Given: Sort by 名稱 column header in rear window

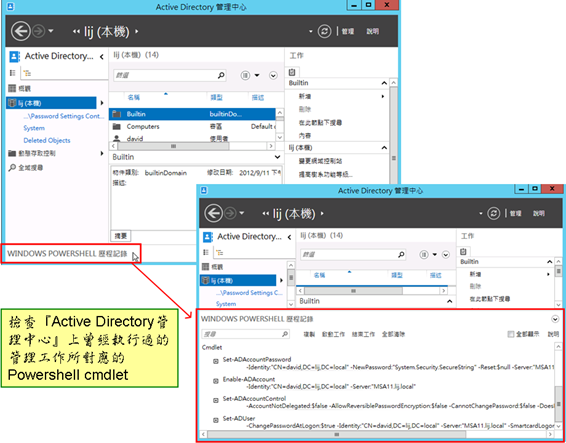Looking at the screenshot, I should tap(134, 98).
